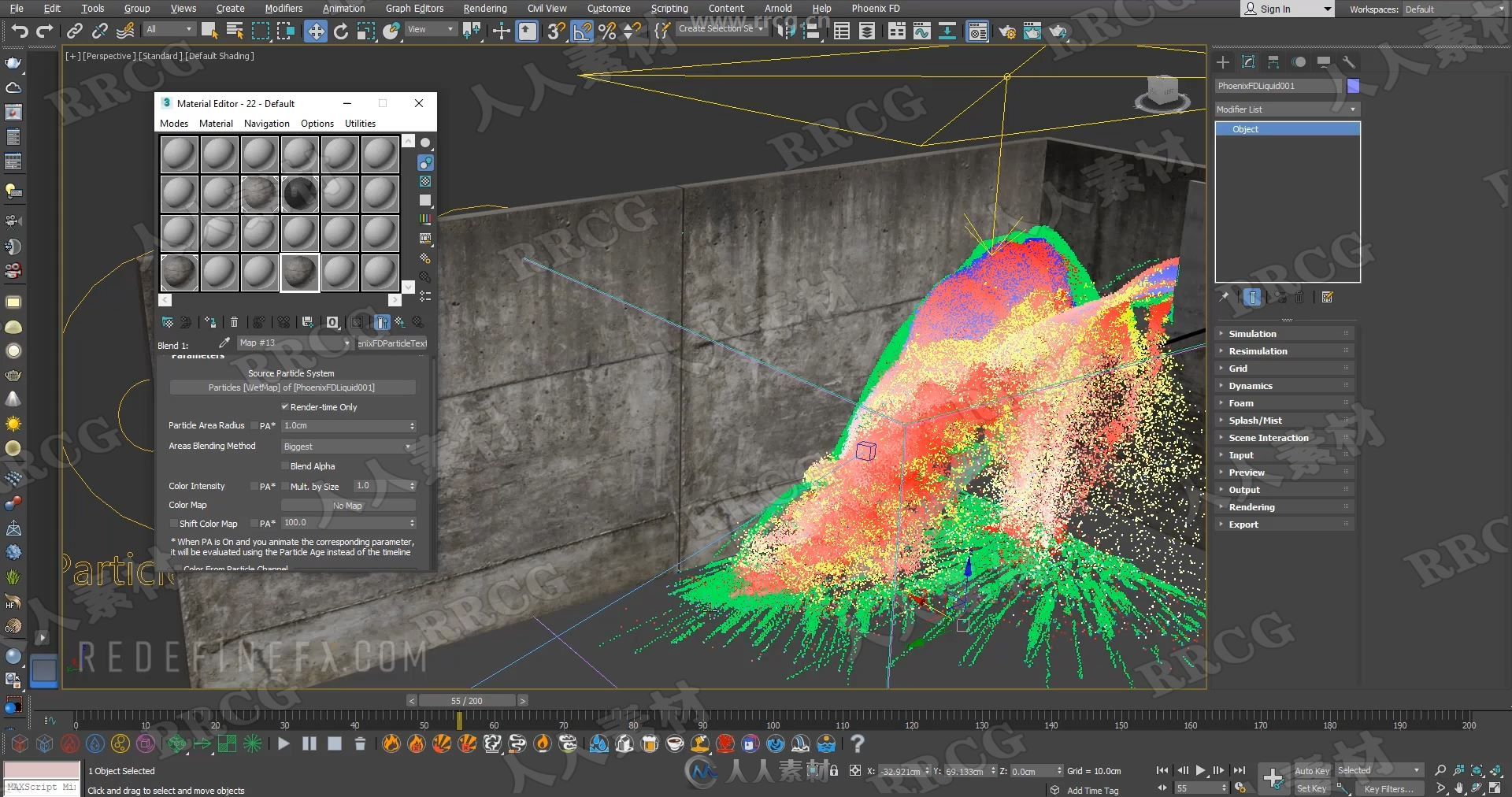
Task: Enable the Mult. by Size checkbox
Action: (285, 486)
